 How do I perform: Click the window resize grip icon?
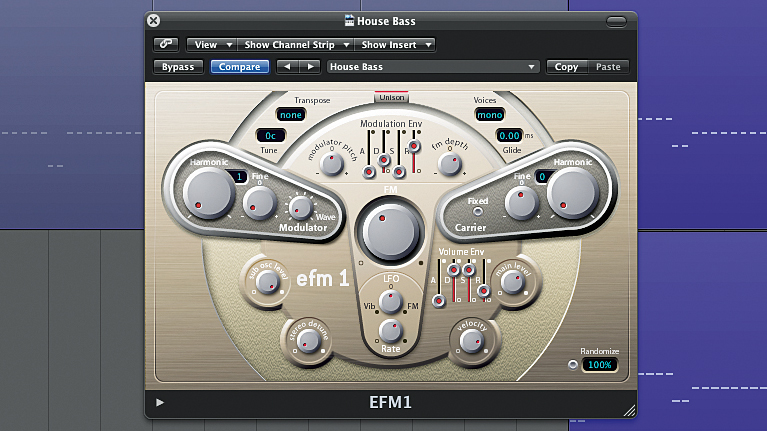pyautogui.click(x=629, y=410)
